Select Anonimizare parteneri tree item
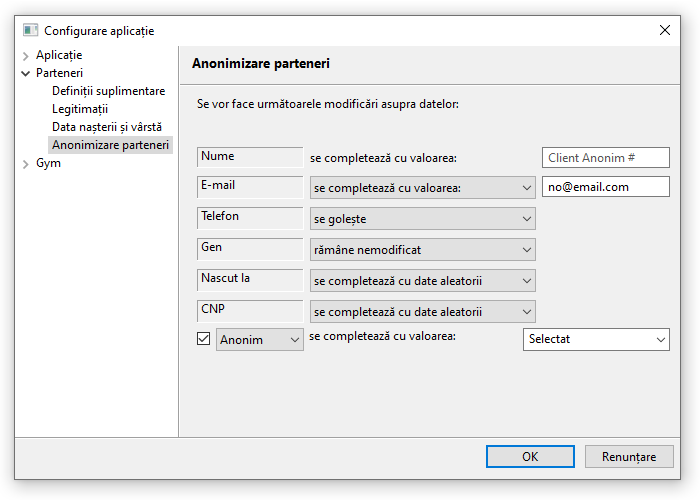The image size is (700, 500). (110, 145)
